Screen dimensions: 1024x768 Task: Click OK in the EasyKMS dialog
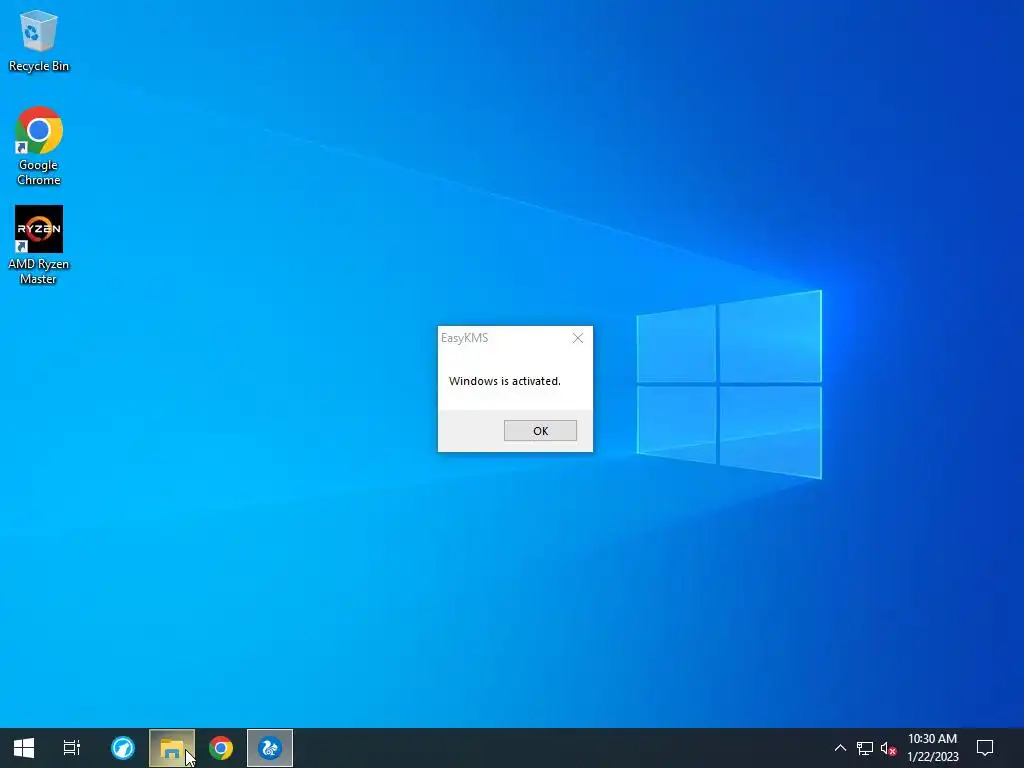coord(540,430)
